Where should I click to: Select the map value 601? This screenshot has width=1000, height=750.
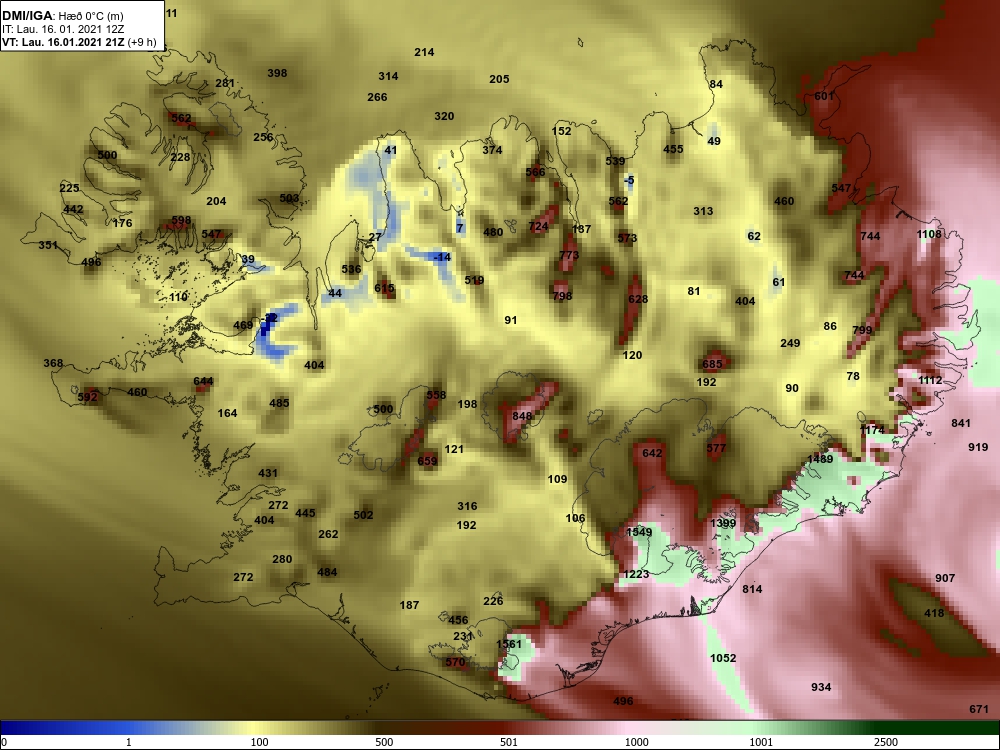(824, 96)
